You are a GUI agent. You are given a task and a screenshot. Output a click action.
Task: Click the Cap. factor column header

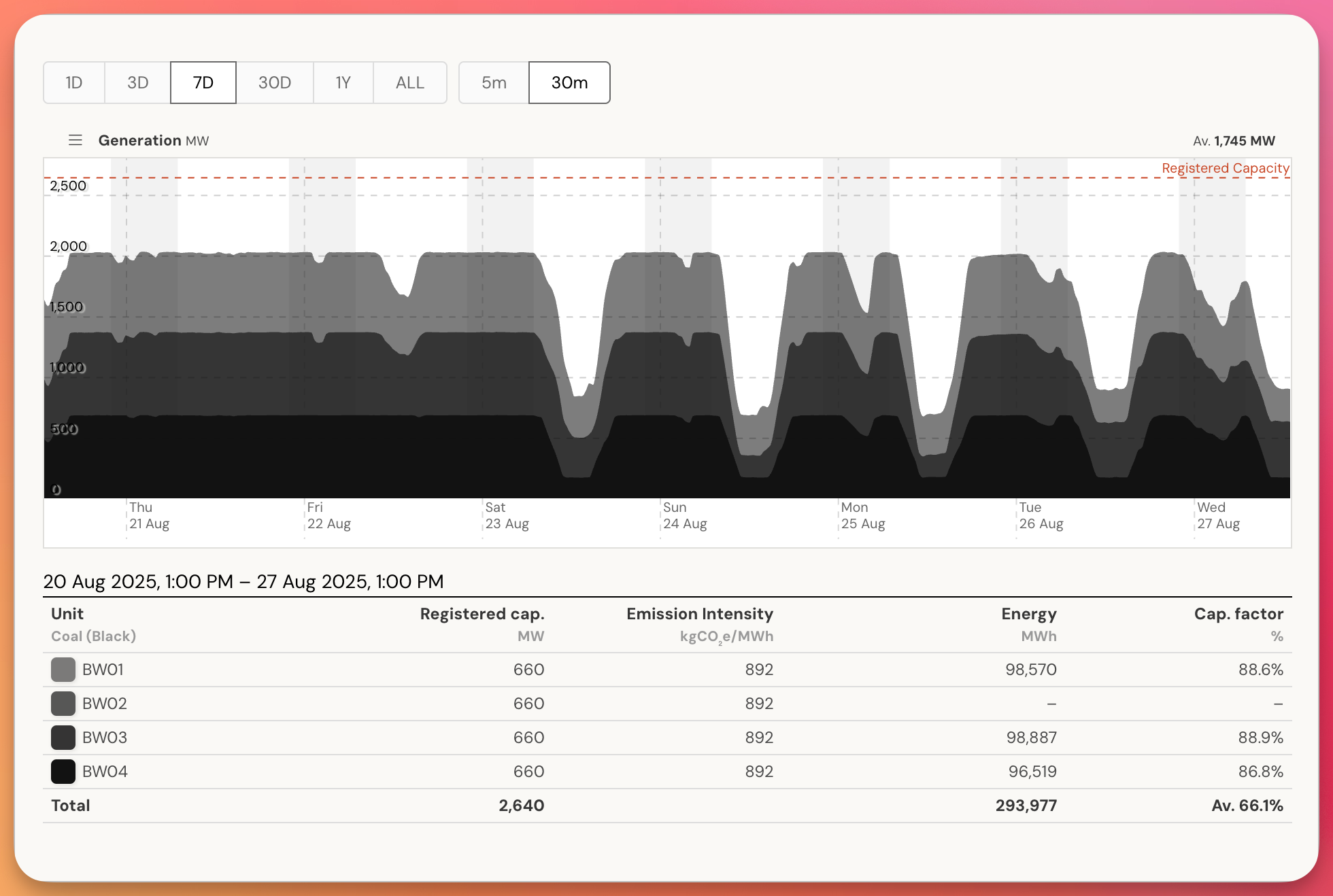tap(1238, 614)
